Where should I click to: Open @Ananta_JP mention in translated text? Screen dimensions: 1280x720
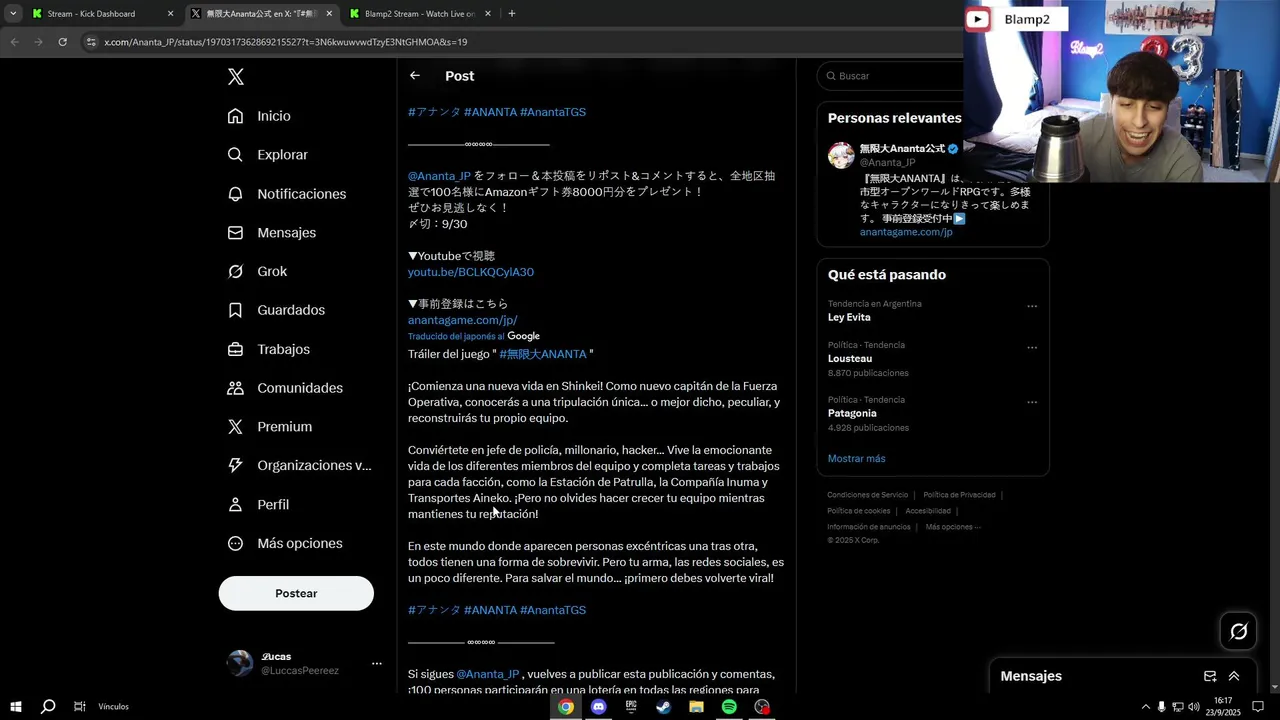coord(488,674)
